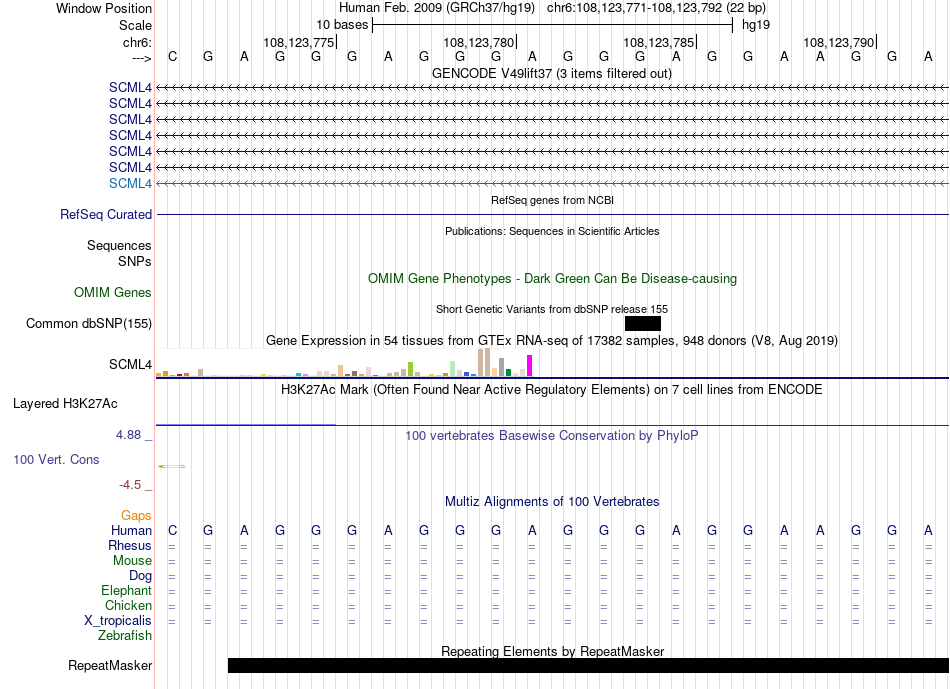Select the black dbSNP variant box

click(x=643, y=324)
